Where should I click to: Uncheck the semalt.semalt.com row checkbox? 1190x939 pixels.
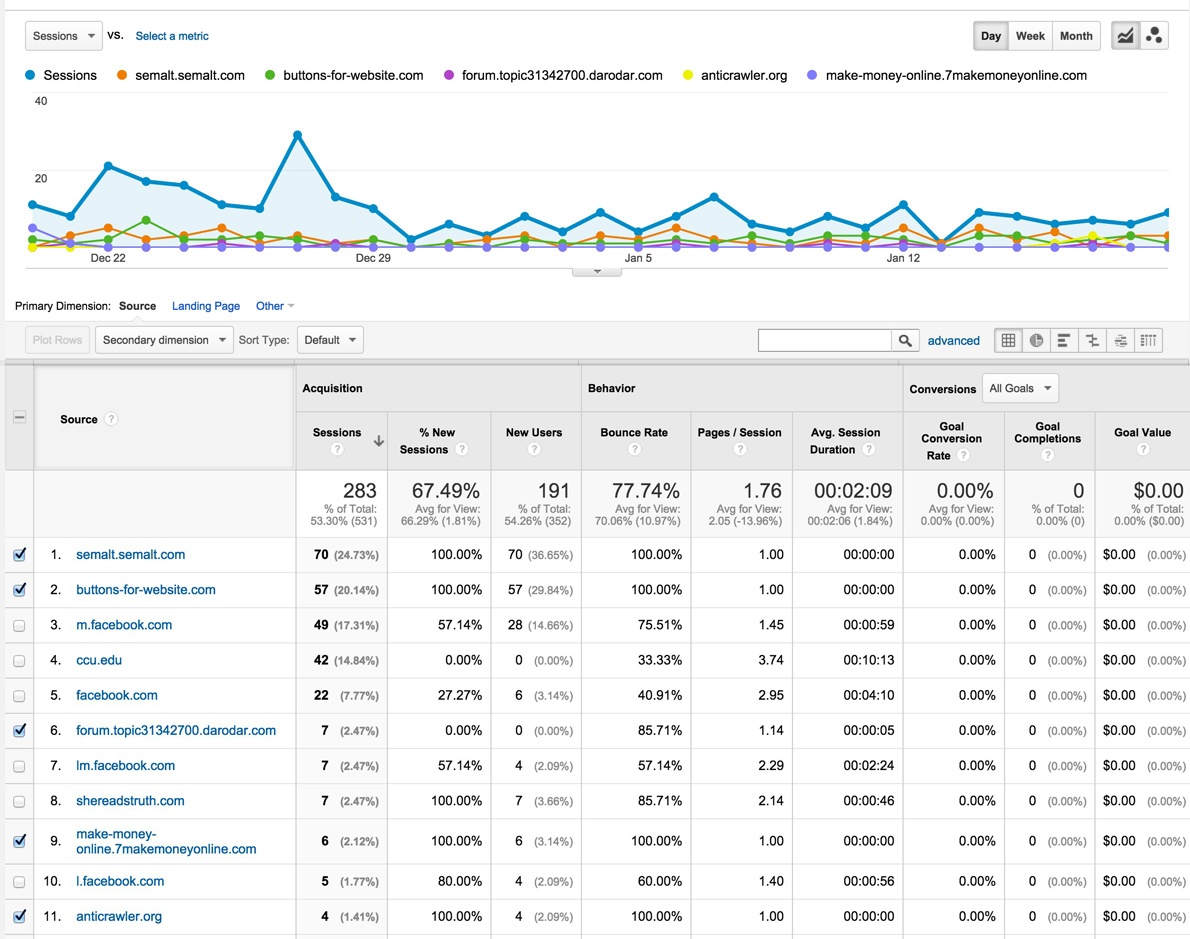(x=19, y=555)
